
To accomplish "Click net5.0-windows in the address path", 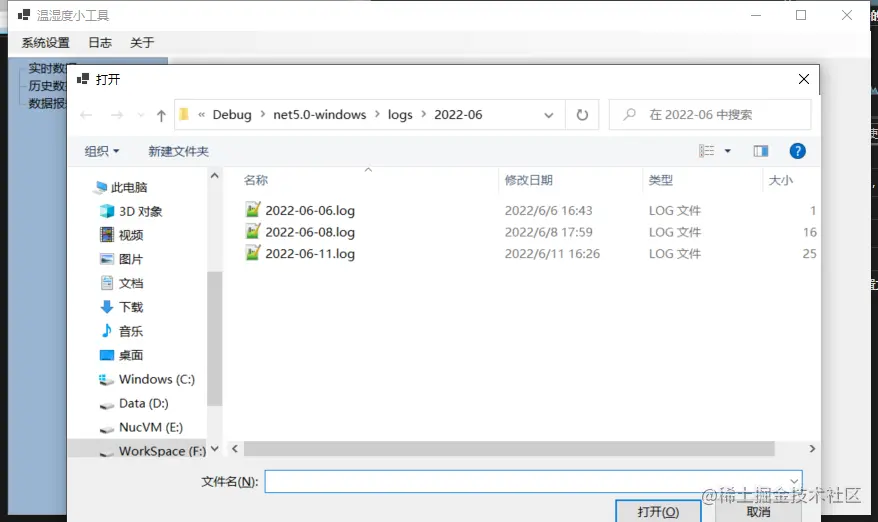I will (x=320, y=115).
